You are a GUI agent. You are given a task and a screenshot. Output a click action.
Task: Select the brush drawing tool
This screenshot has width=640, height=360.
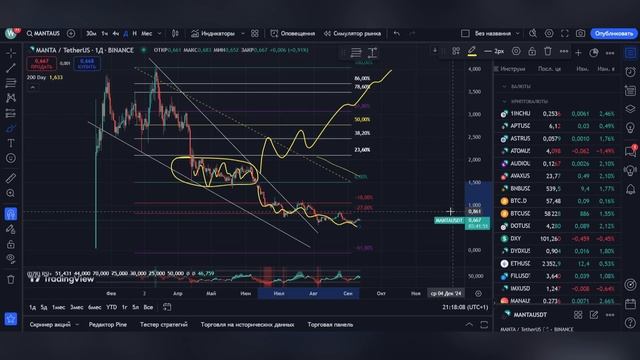click(x=11, y=128)
